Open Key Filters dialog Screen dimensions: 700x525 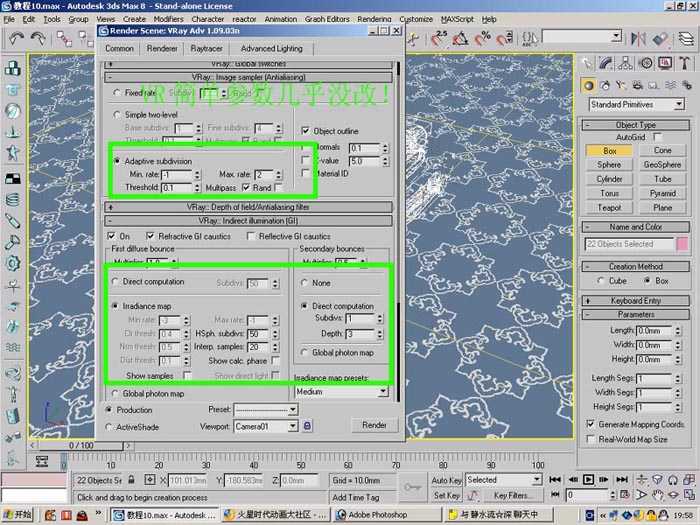point(511,495)
